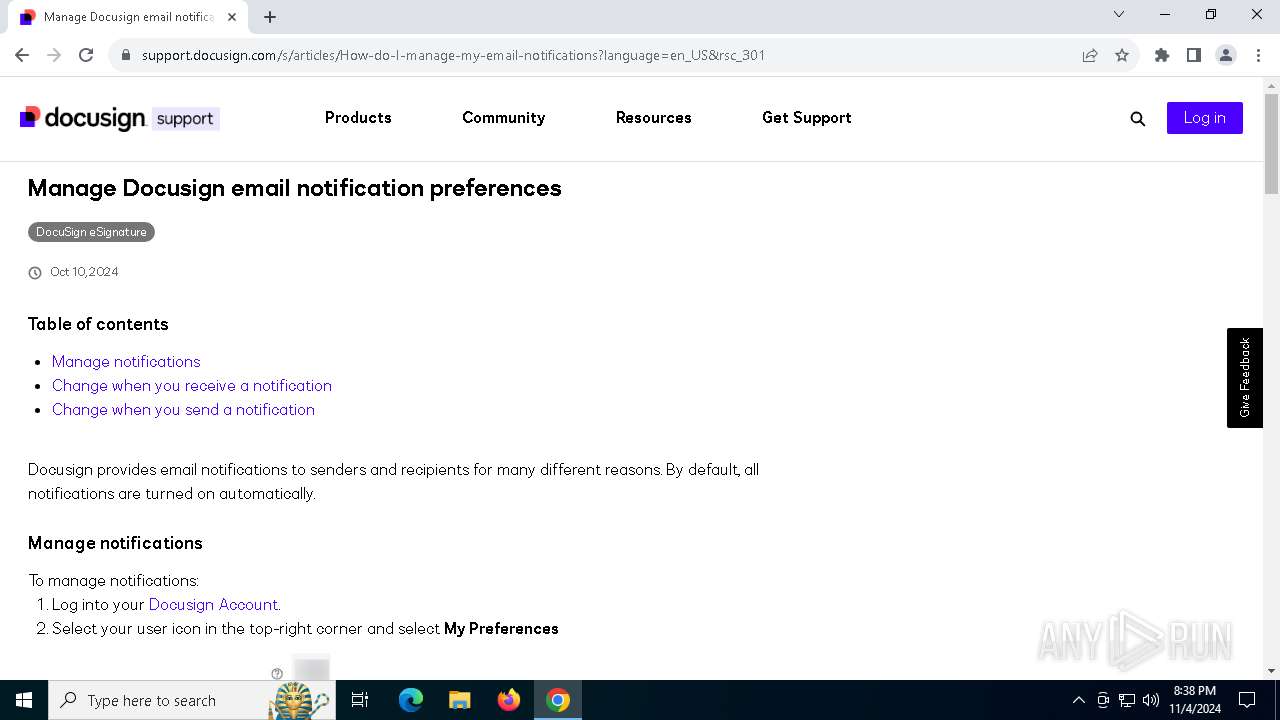
Task: Launch Firefox from taskbar
Action: coord(509,700)
